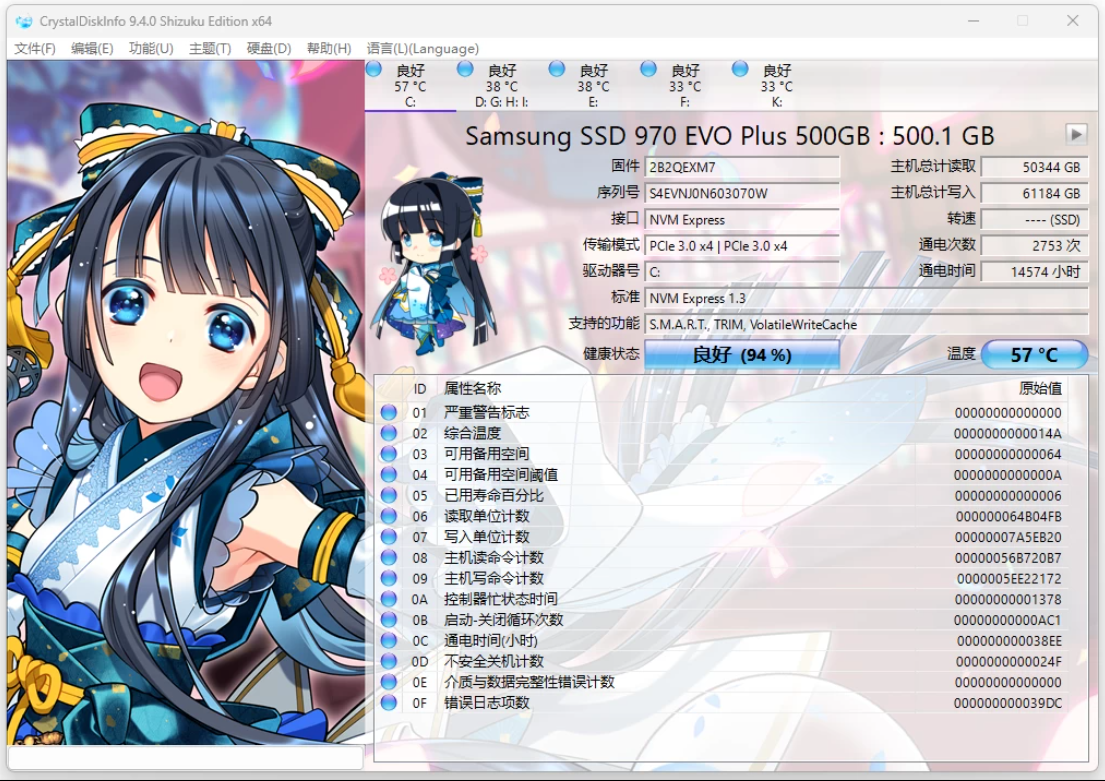The image size is (1105, 781).
Task: Click the transfer mode field PCIe 3.0 x4
Action: pyautogui.click(x=742, y=246)
